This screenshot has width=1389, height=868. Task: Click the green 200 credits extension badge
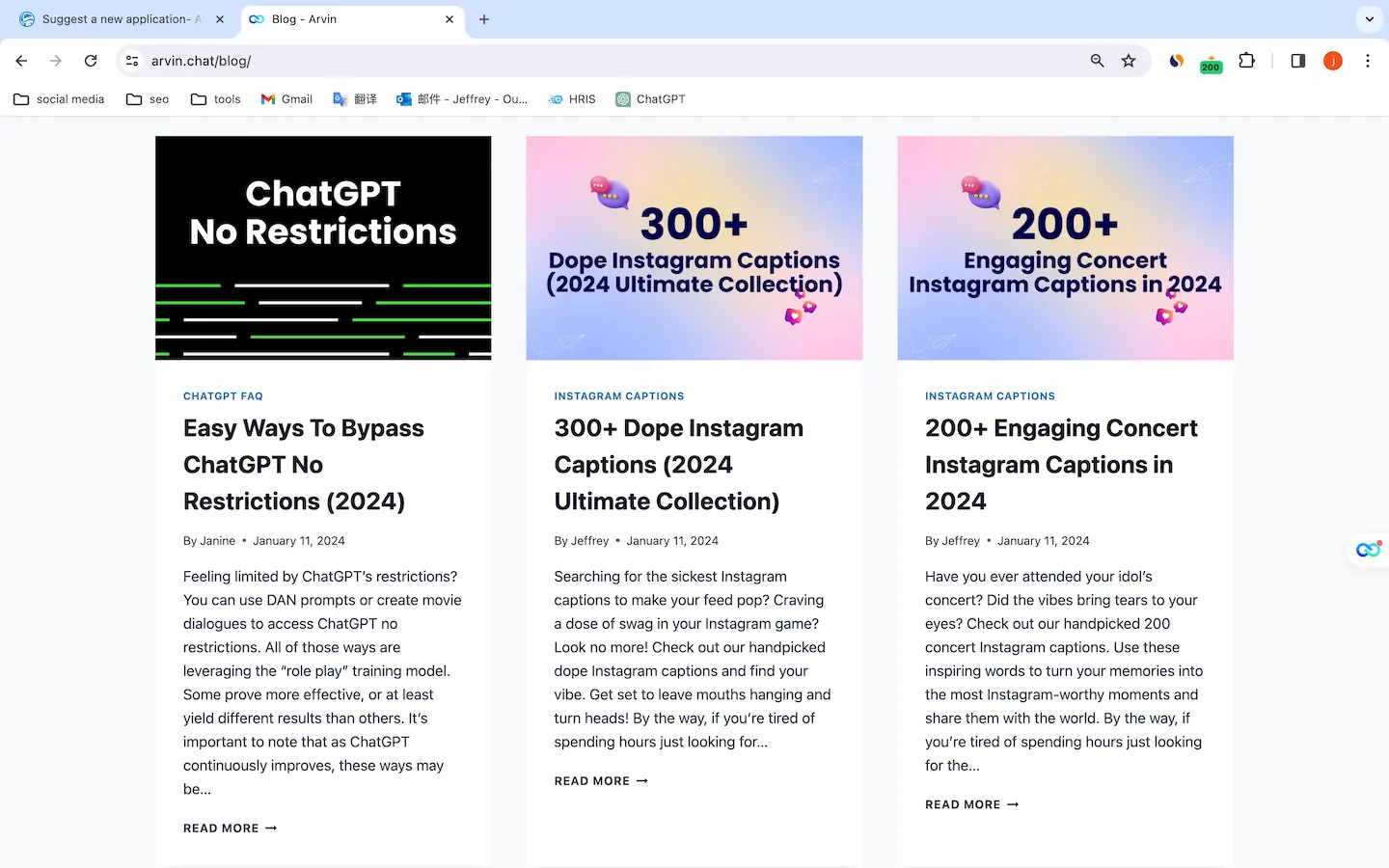1211,65
